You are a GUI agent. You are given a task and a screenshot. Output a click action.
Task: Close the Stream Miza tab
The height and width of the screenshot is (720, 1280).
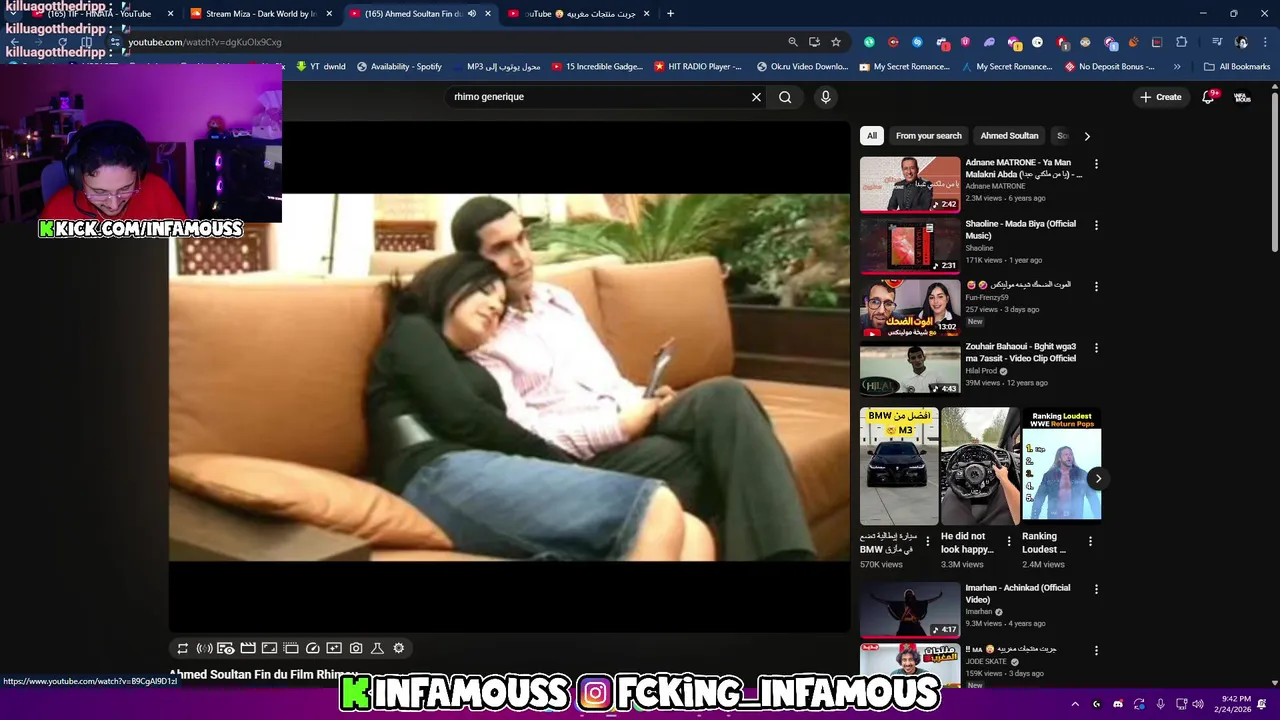tap(329, 14)
